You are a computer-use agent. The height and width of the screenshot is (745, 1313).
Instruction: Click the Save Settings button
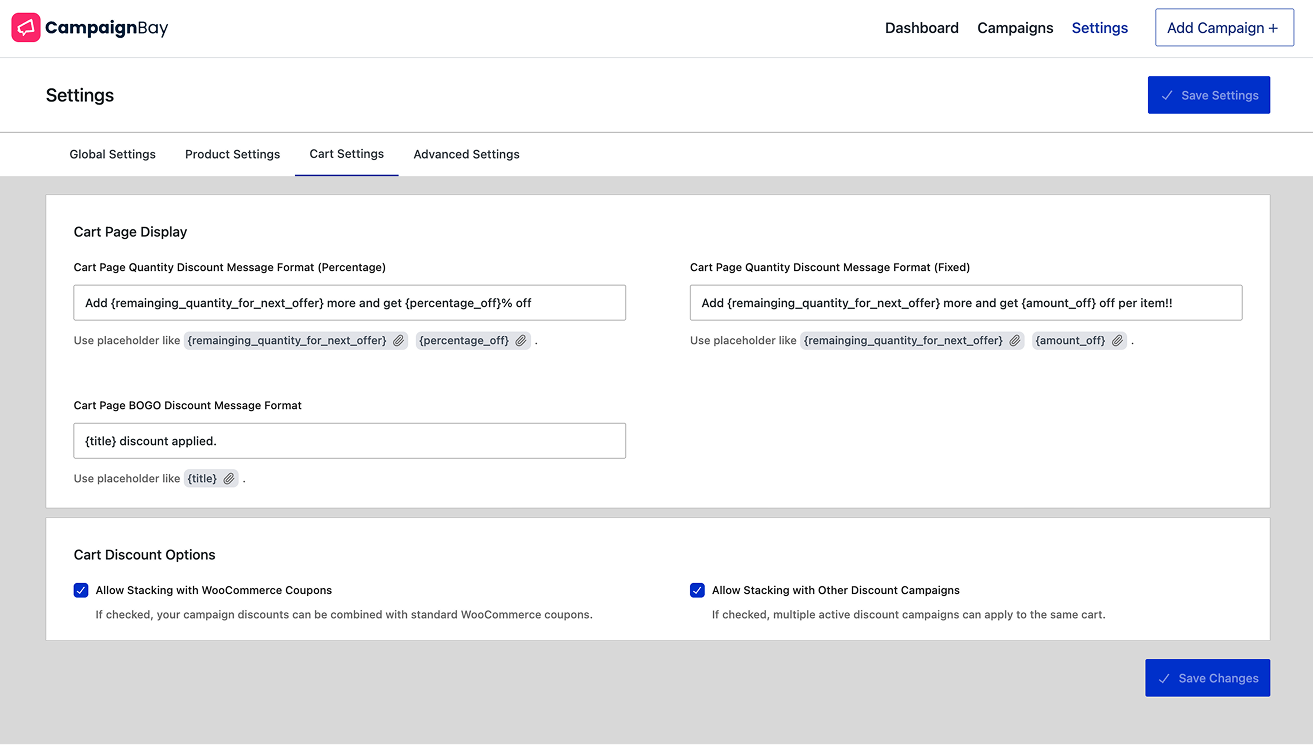1208,95
